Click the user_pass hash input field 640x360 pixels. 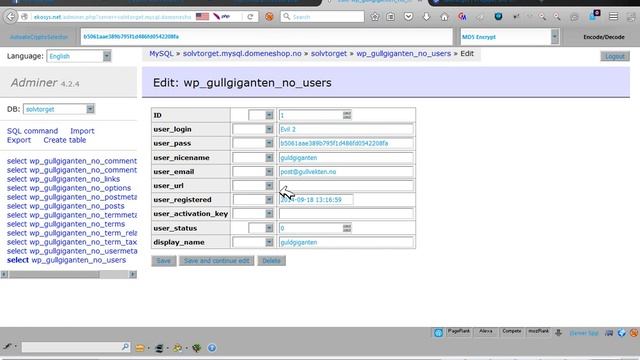pos(346,143)
